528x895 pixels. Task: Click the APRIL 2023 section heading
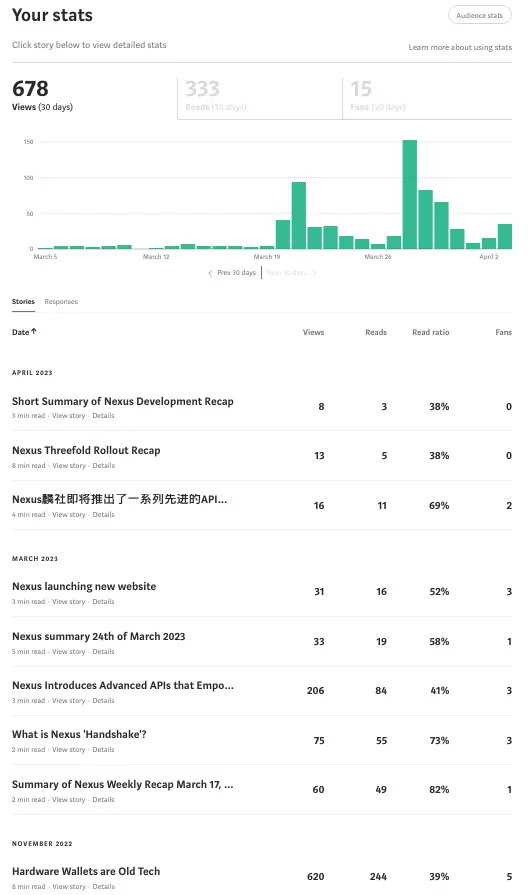(32, 373)
